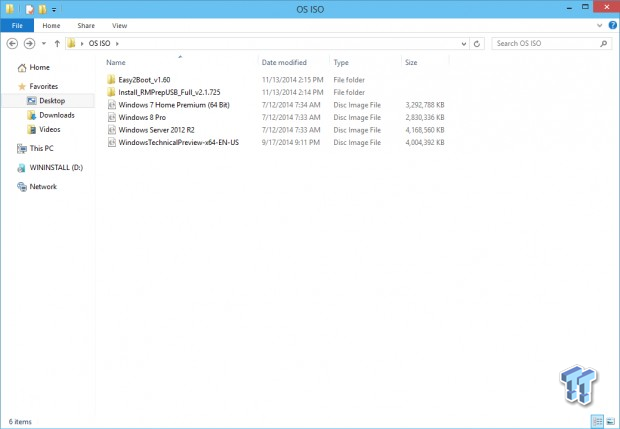Image resolution: width=620 pixels, height=429 pixels.
Task: Click the New folder quick access icon
Action: point(42,9)
